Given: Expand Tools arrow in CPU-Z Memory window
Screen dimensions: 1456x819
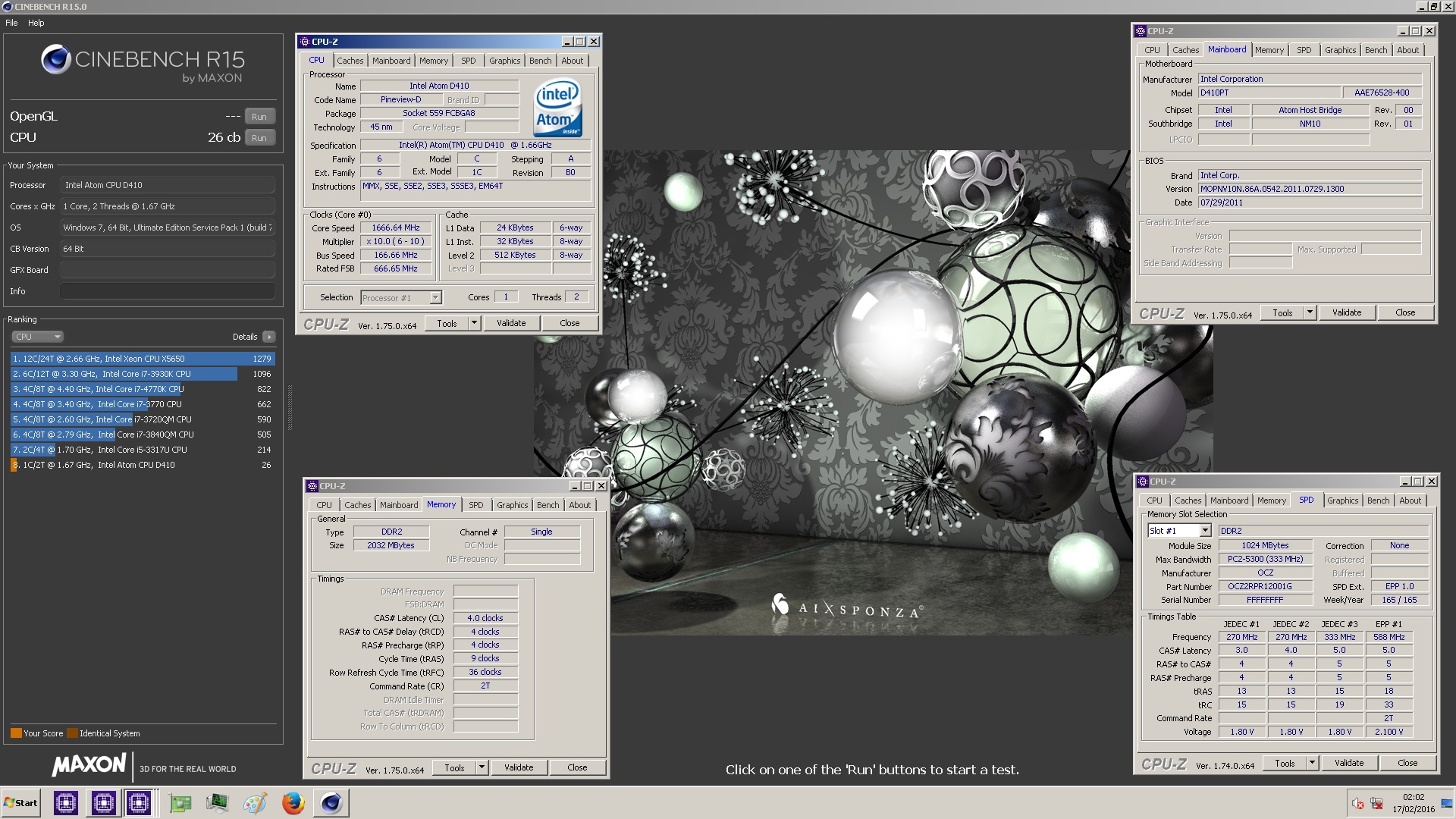Looking at the screenshot, I should coord(482,768).
